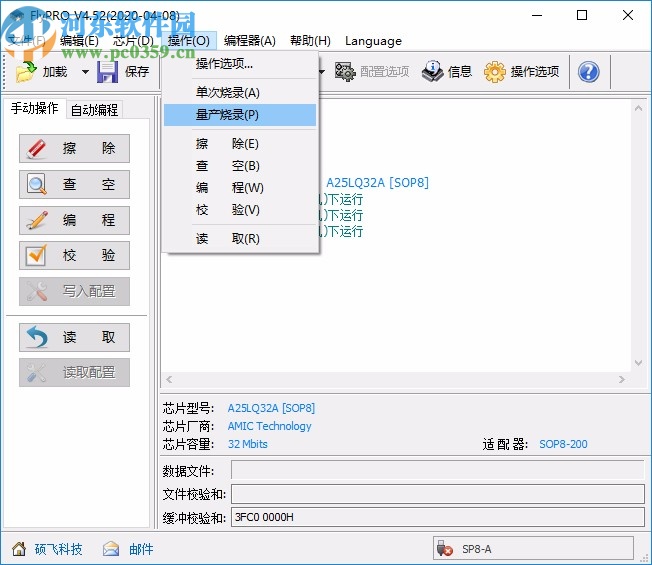Open the 编辑(E) menu
This screenshot has height=565, width=652.
click(x=79, y=41)
